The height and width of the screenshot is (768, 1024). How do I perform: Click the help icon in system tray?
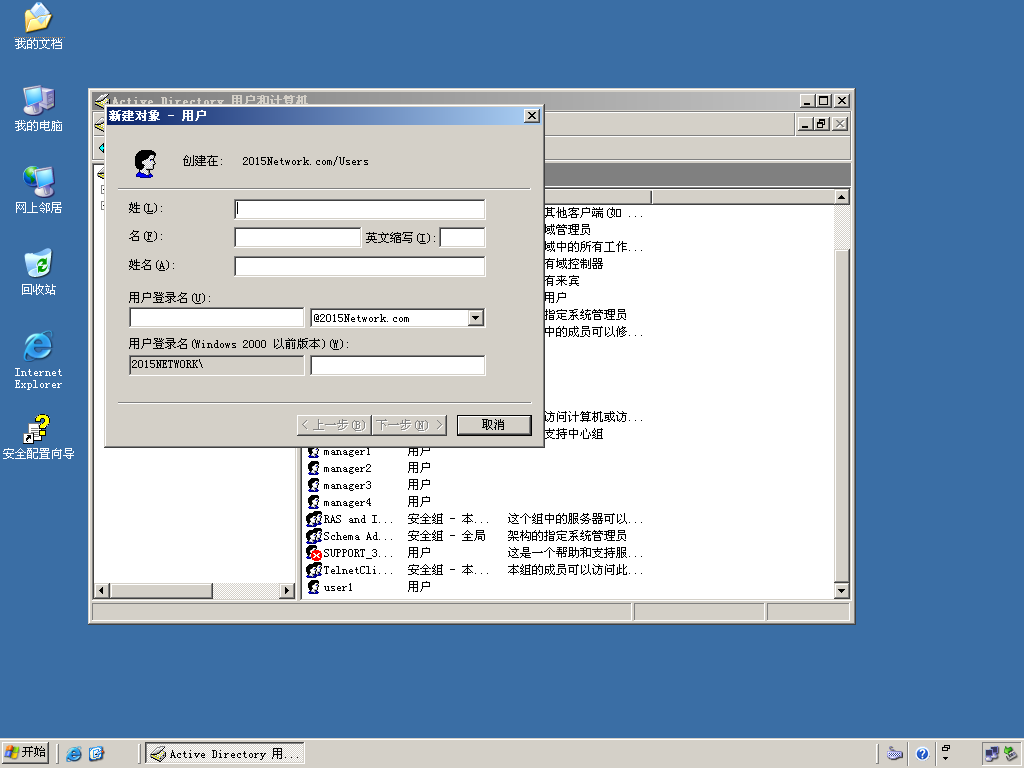921,754
